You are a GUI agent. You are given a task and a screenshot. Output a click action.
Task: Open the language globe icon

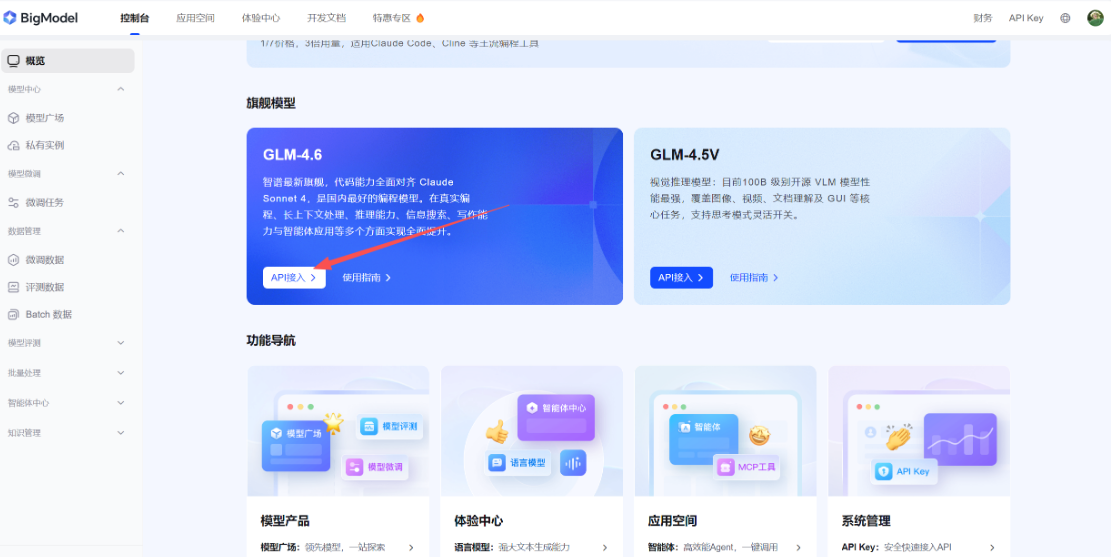tap(1065, 18)
